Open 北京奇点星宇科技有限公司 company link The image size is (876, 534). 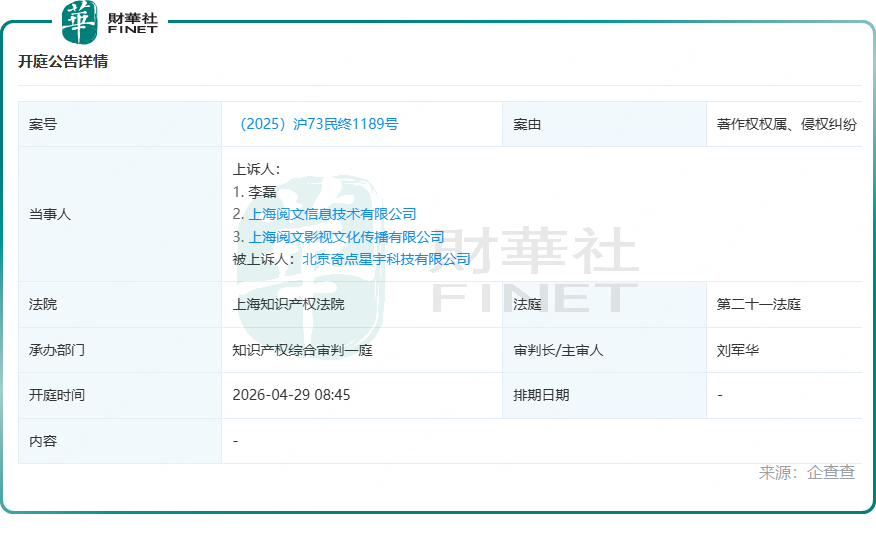tap(386, 259)
